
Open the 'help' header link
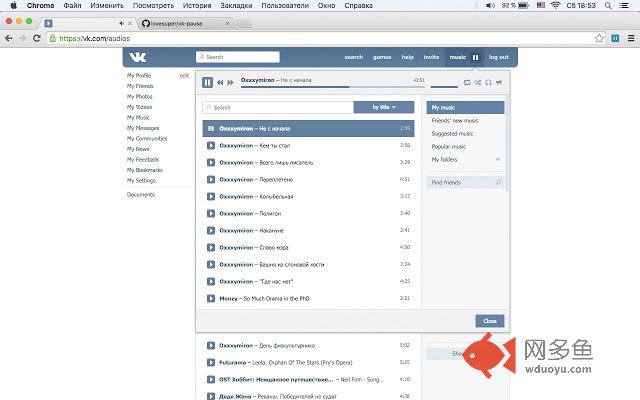point(407,57)
